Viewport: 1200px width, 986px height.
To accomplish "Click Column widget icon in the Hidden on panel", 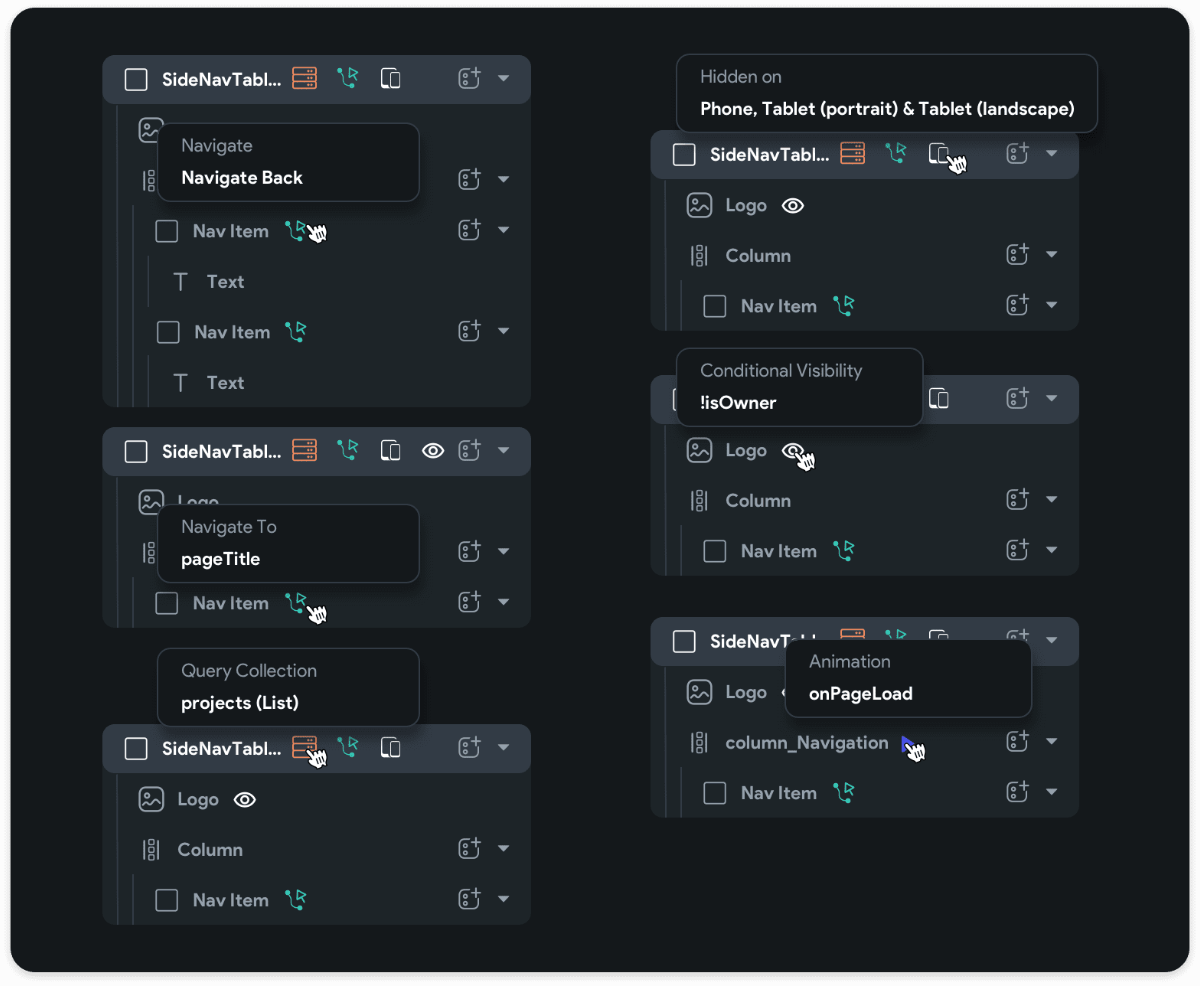I will click(x=699, y=256).
